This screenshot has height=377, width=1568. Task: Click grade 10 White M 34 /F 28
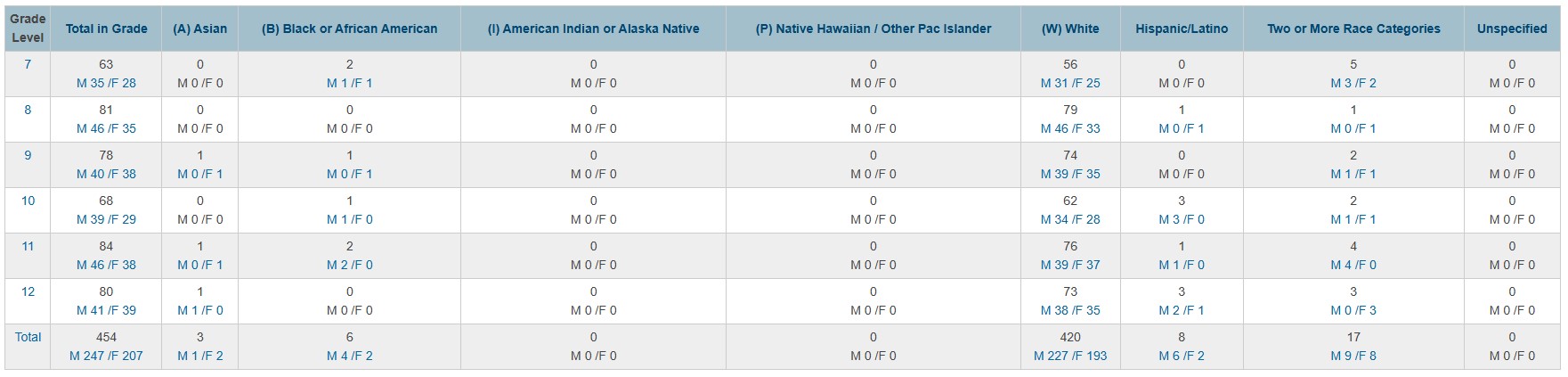point(1069,219)
